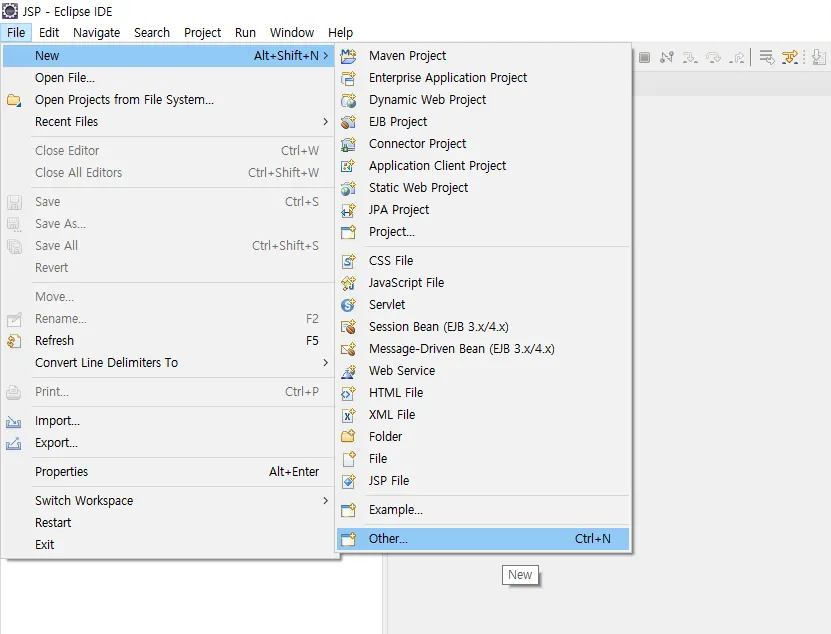
Task: Click the Step Into toolbar icon
Action: tap(690, 57)
